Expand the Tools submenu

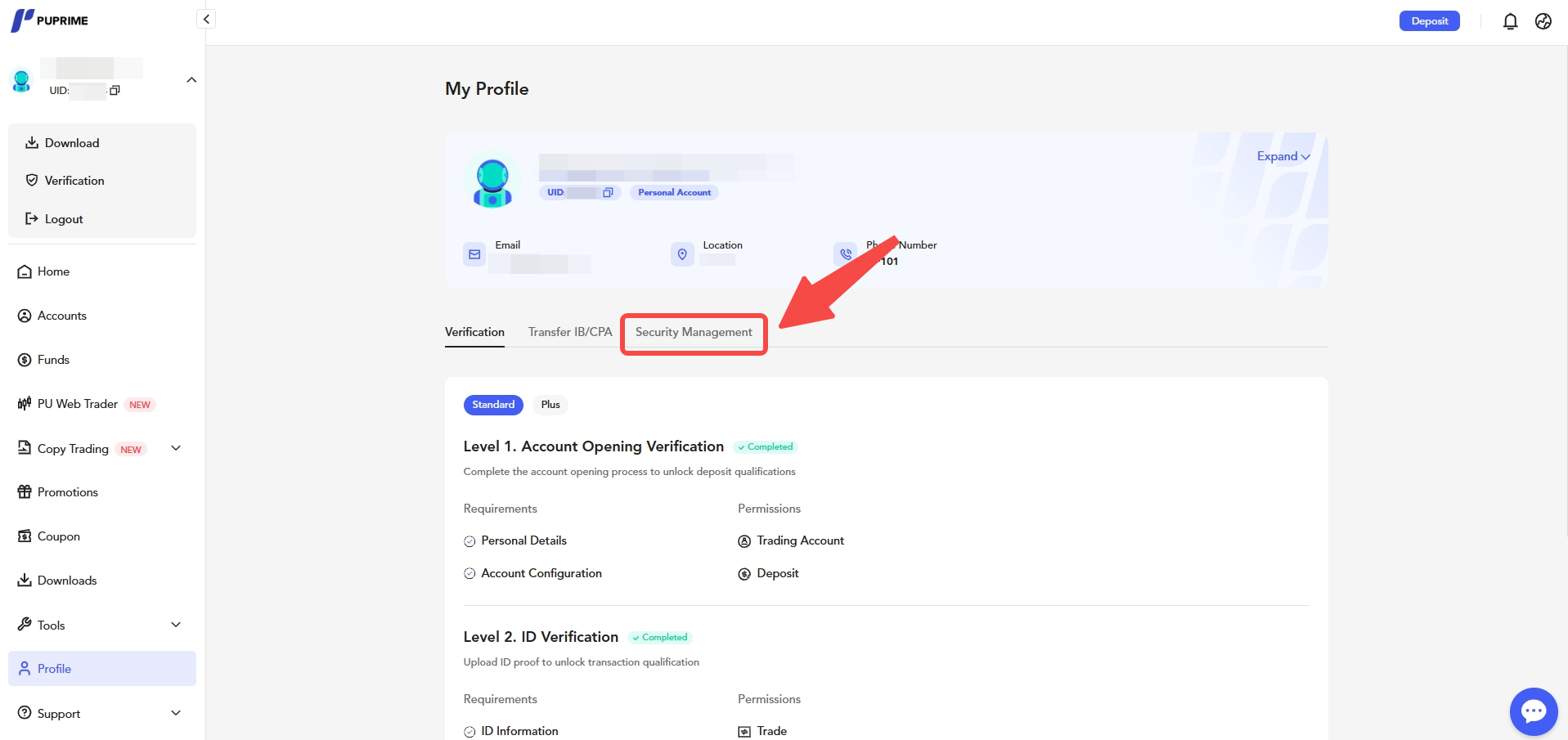[176, 625]
